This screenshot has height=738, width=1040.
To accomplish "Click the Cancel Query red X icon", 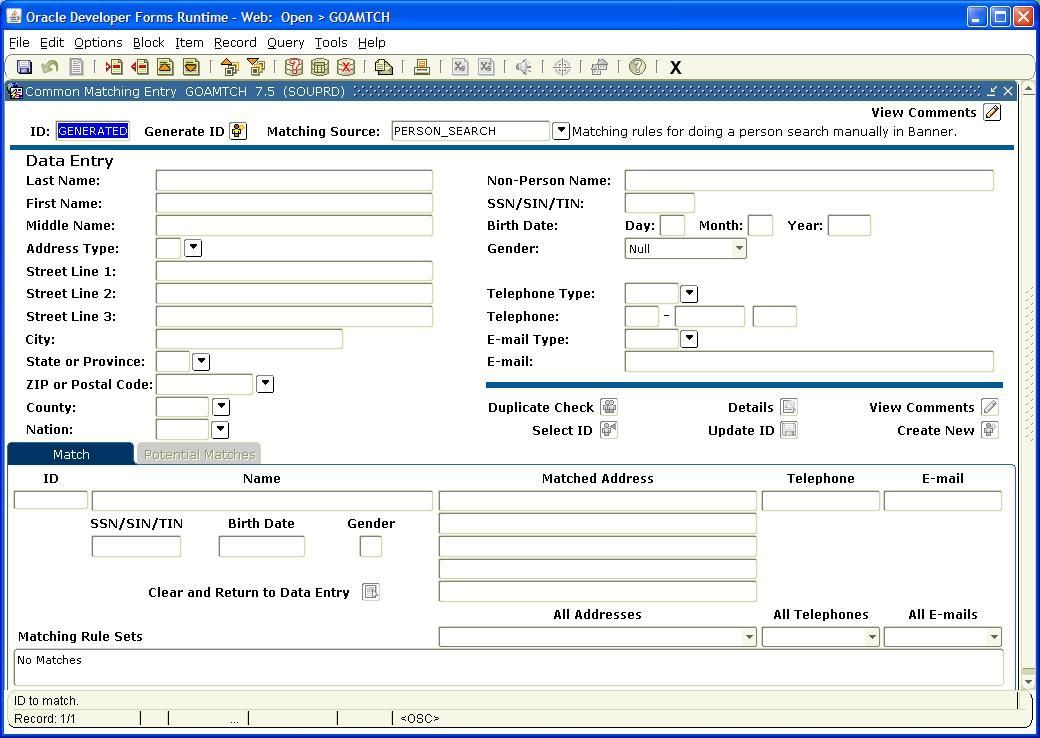I will coord(346,67).
